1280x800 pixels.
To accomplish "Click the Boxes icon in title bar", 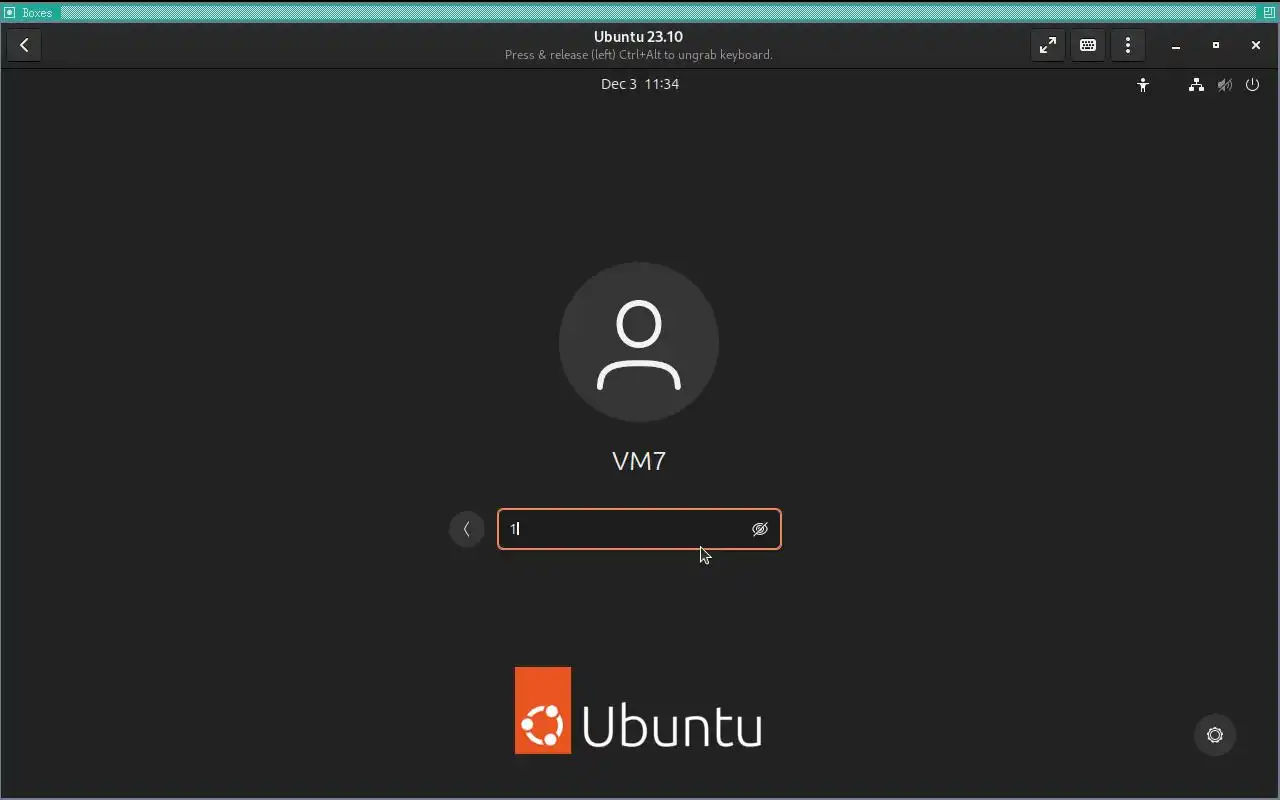I will (x=10, y=13).
